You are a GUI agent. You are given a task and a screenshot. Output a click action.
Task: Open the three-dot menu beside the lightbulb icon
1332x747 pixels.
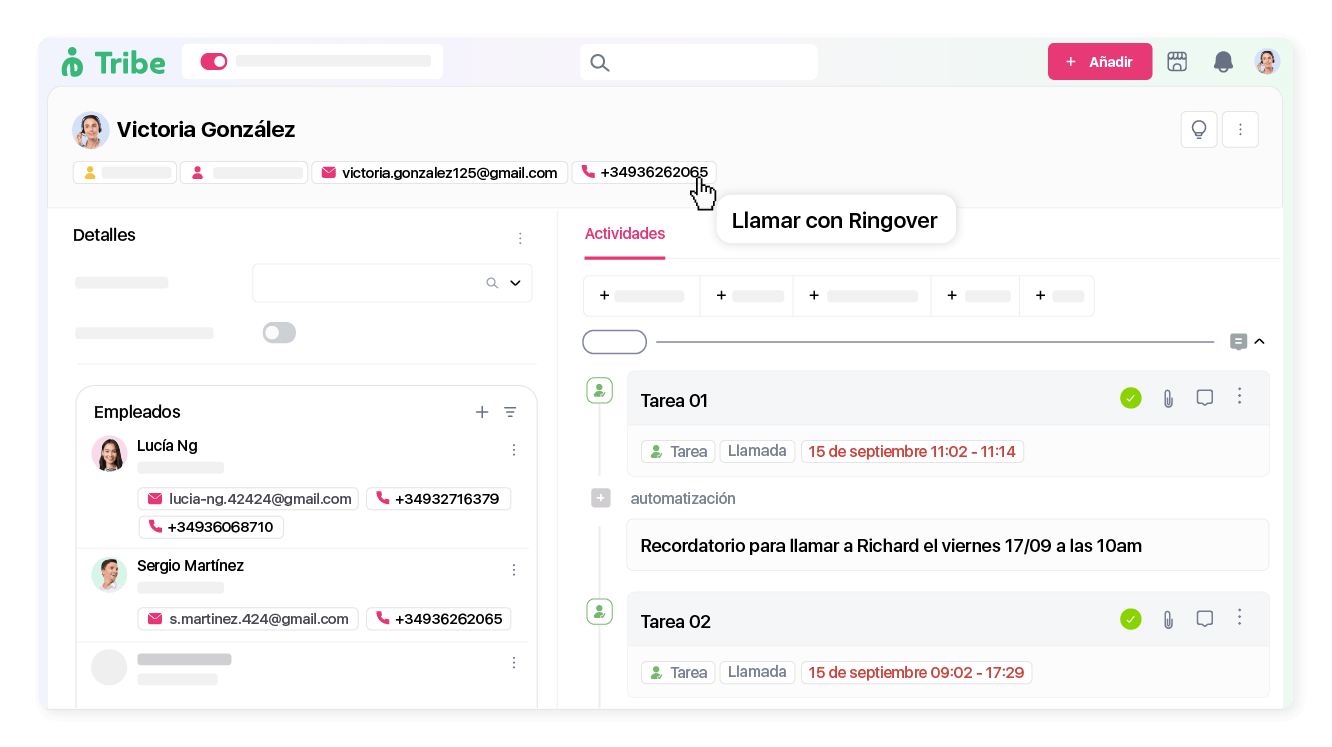(x=1240, y=129)
